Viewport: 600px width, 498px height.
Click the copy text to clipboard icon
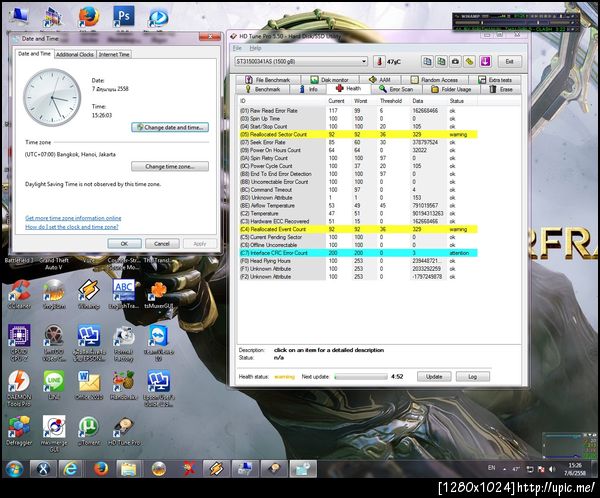pyautogui.click(x=427, y=61)
